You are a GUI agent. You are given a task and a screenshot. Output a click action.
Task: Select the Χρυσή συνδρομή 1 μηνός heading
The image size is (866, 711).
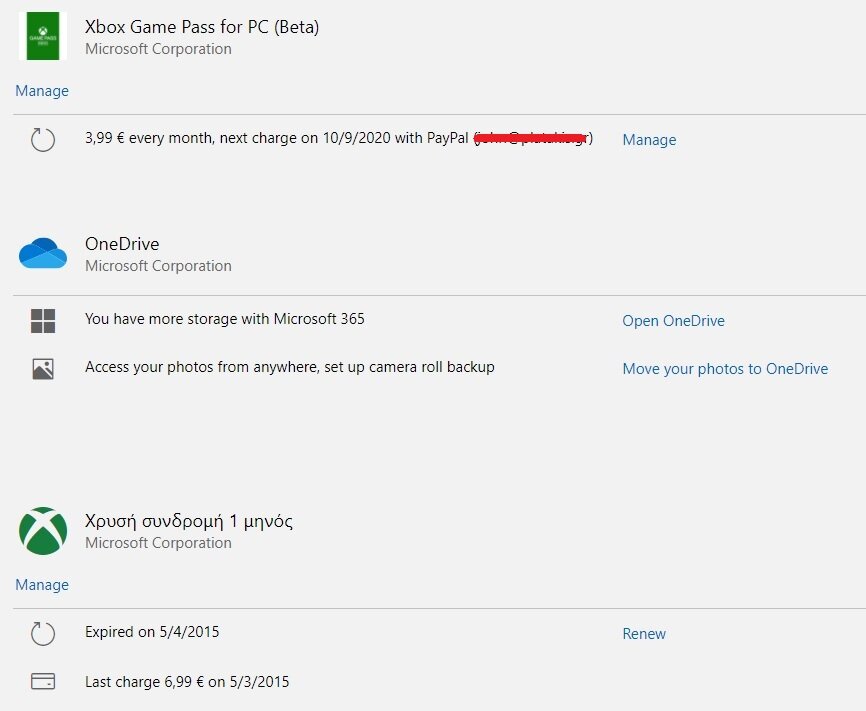coord(189,522)
